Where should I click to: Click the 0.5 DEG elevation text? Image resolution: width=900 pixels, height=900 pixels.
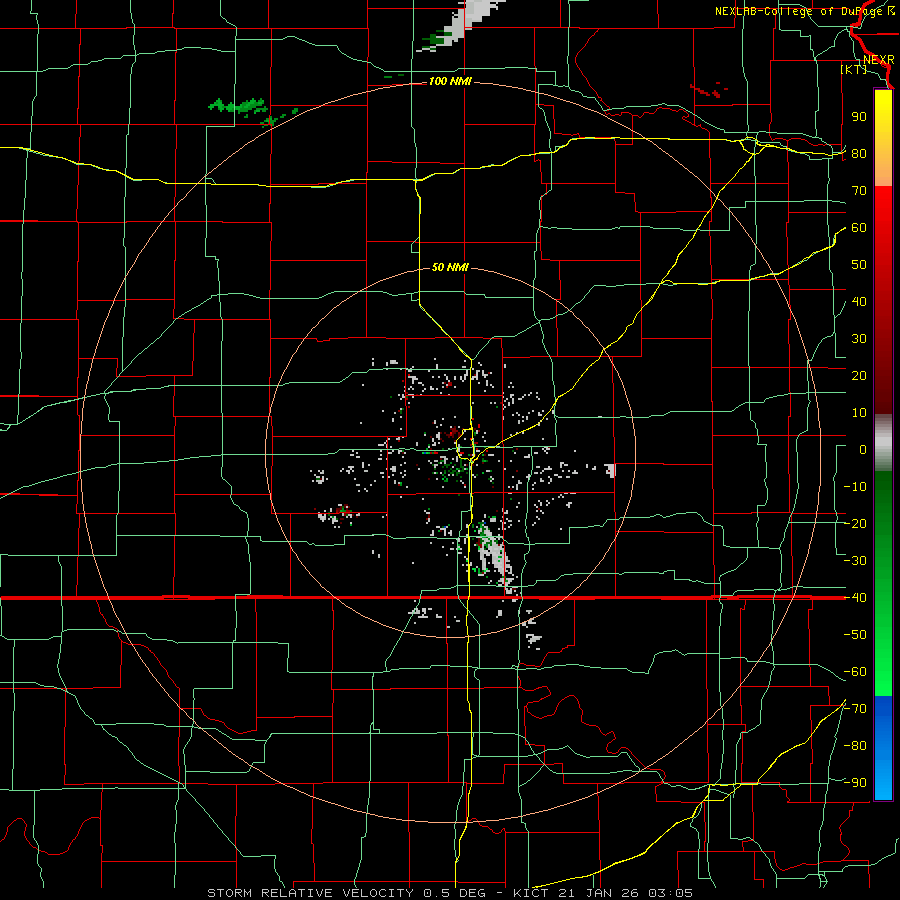coord(455,893)
